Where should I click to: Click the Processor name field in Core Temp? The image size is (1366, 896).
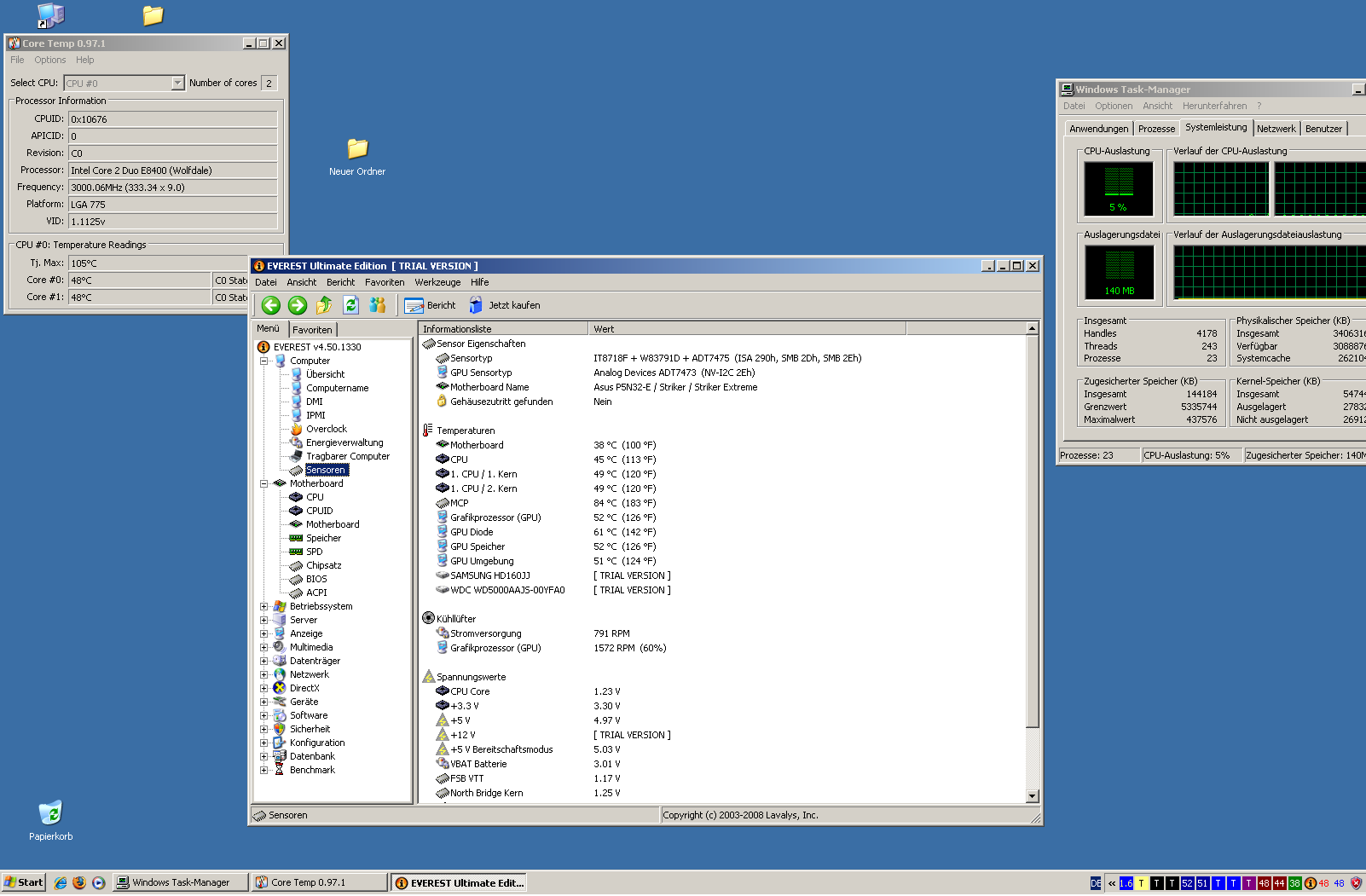pyautogui.click(x=173, y=171)
